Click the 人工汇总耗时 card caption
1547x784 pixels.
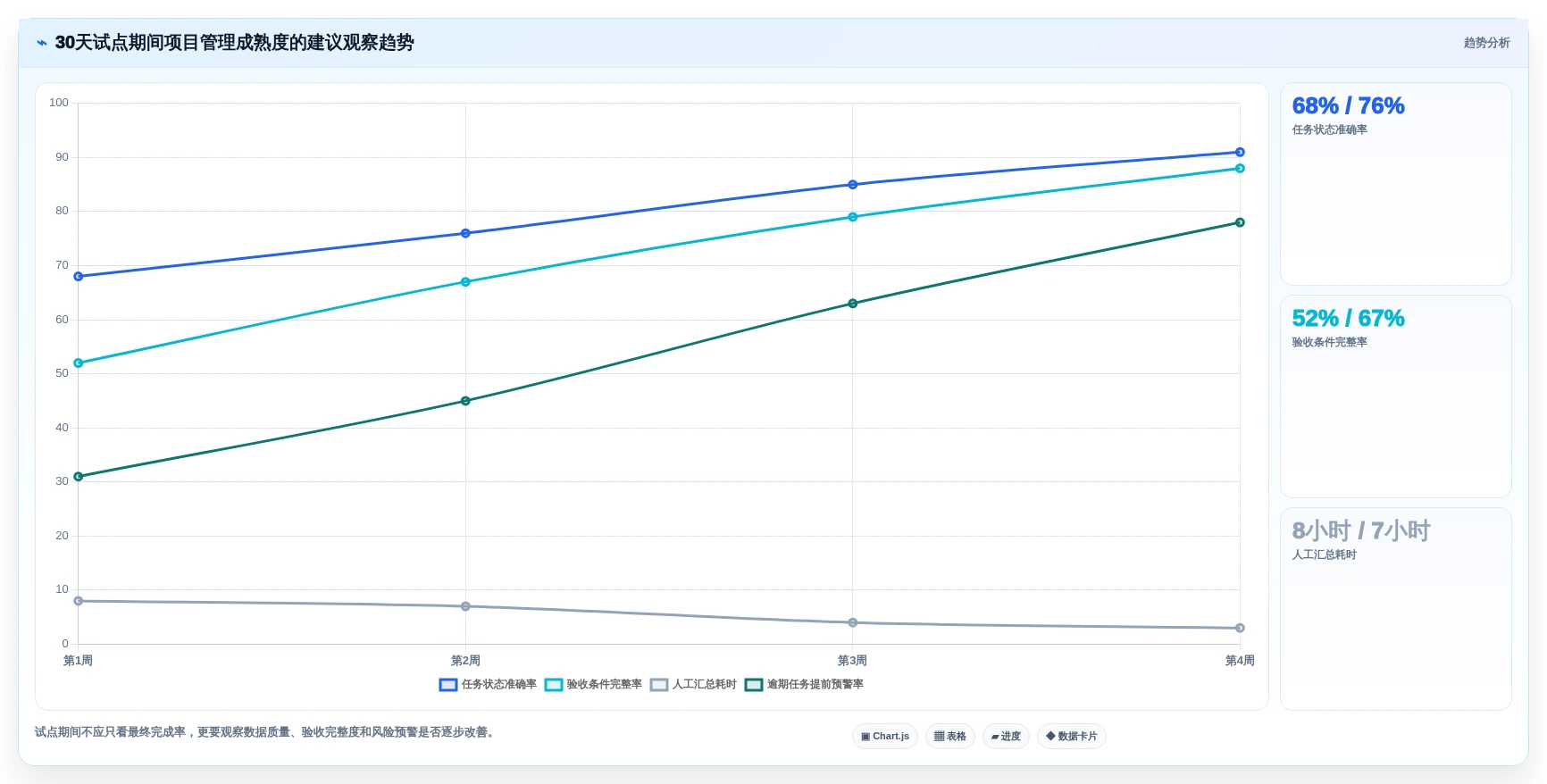click(1324, 555)
